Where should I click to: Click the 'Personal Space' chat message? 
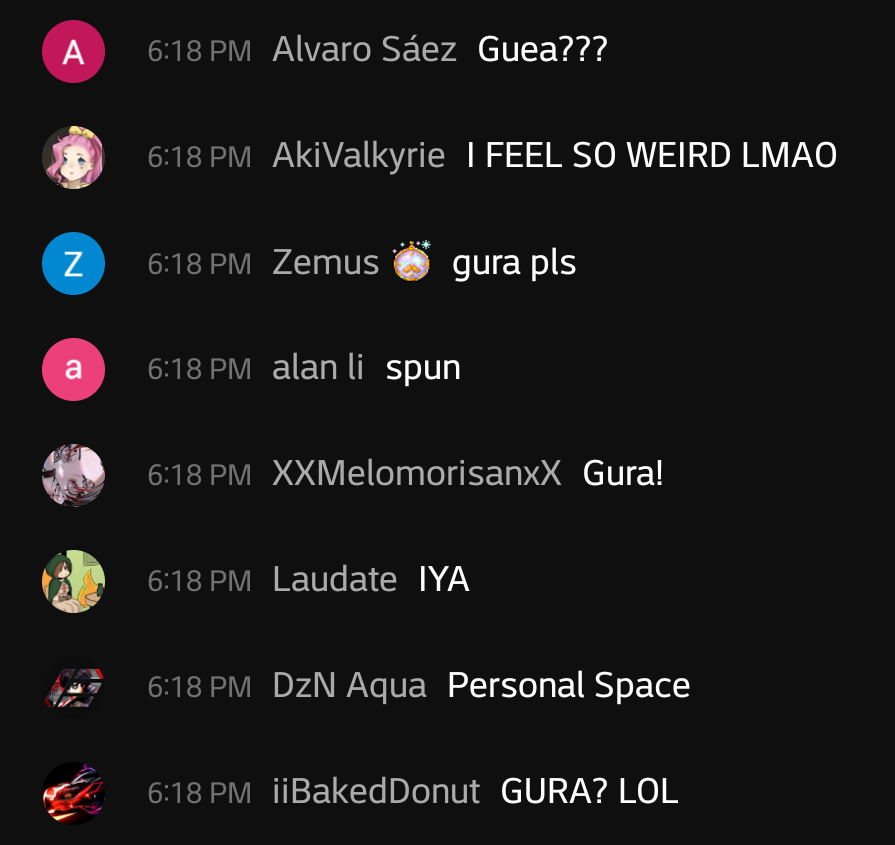tap(569, 686)
